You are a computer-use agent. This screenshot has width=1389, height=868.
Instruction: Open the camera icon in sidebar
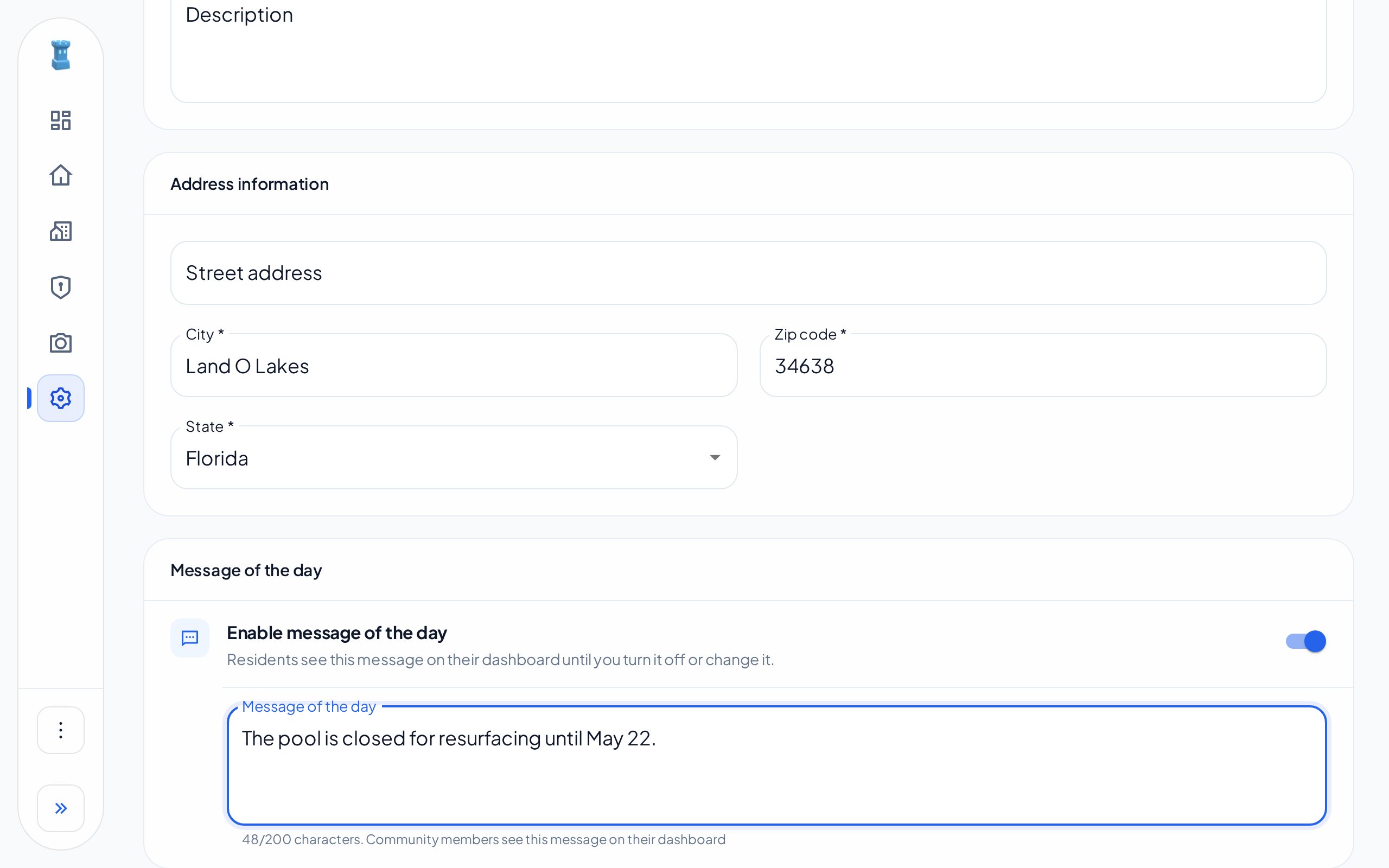(60, 343)
